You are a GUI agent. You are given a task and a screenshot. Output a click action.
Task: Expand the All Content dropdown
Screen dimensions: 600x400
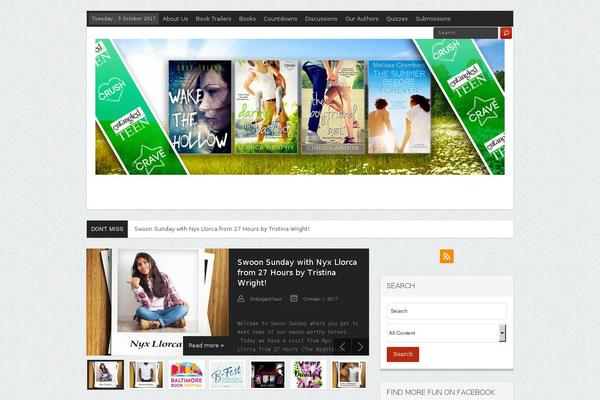[x=446, y=333]
